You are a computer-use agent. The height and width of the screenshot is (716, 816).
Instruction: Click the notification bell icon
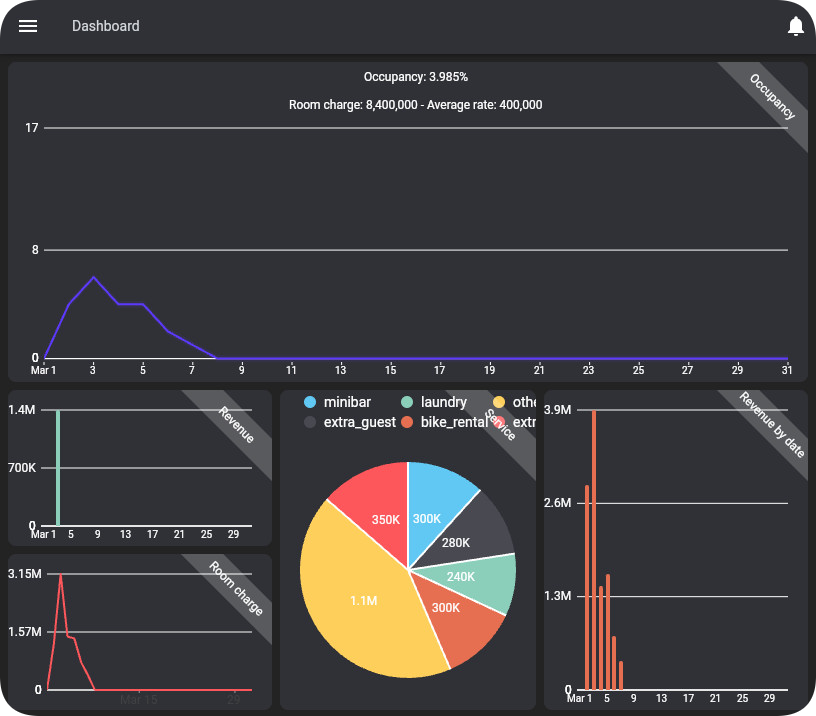tap(796, 27)
